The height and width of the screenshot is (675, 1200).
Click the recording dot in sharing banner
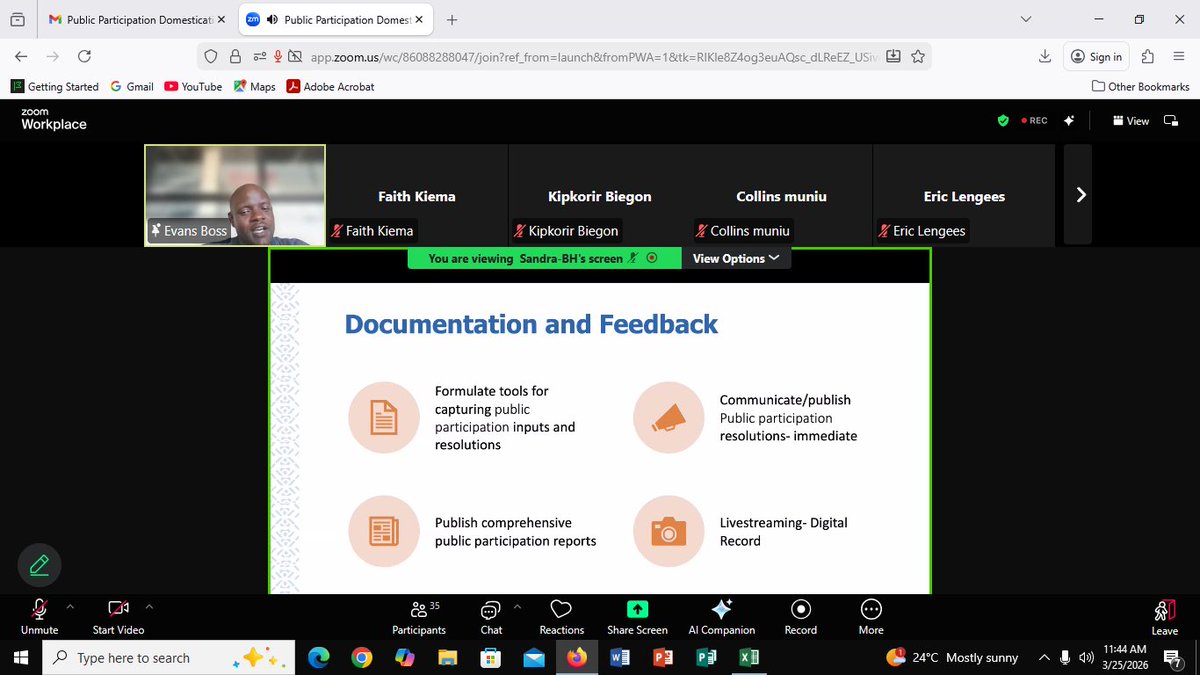click(652, 258)
